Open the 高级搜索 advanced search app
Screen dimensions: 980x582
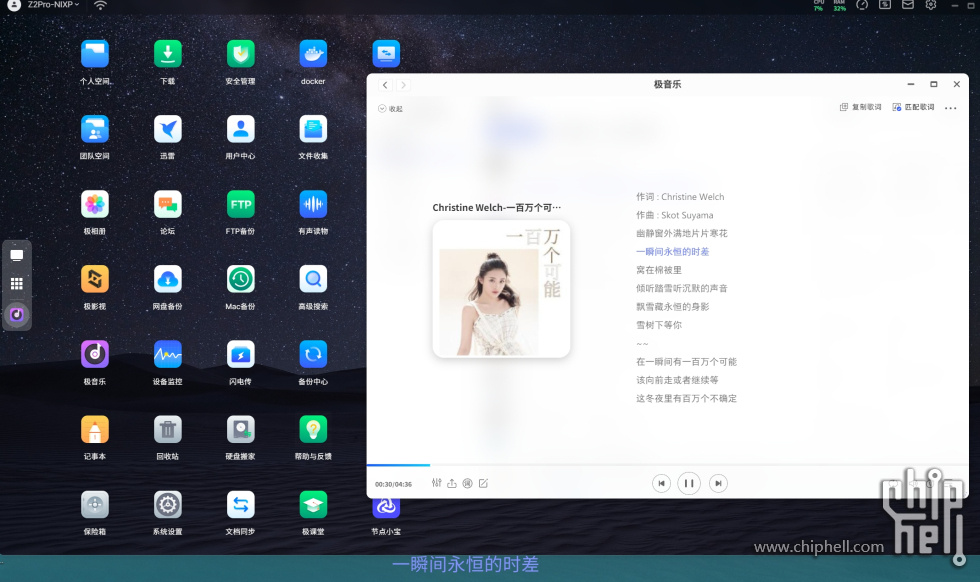click(313, 279)
